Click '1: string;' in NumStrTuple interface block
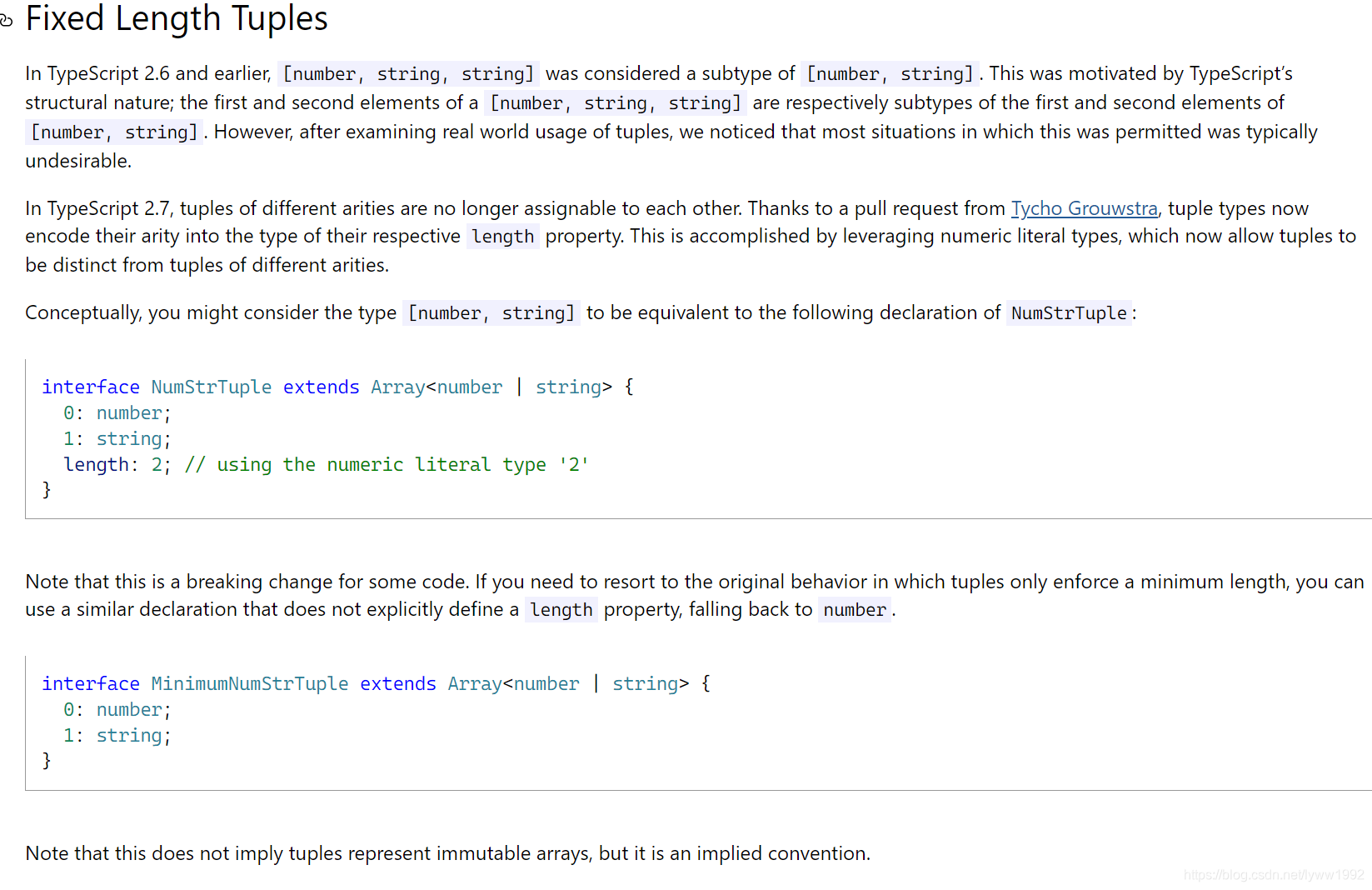This screenshot has width=1372, height=890. [117, 438]
